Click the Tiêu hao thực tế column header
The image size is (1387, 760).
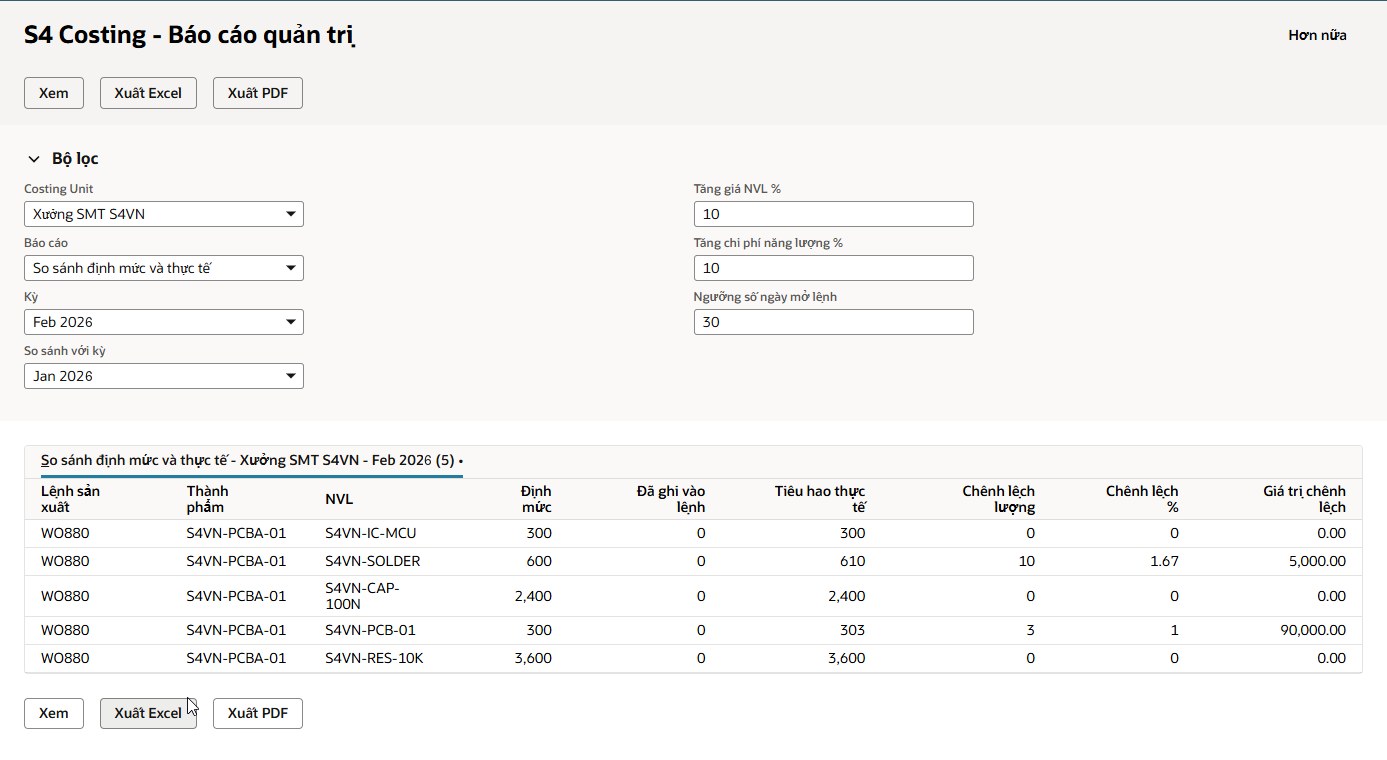[x=820, y=499]
